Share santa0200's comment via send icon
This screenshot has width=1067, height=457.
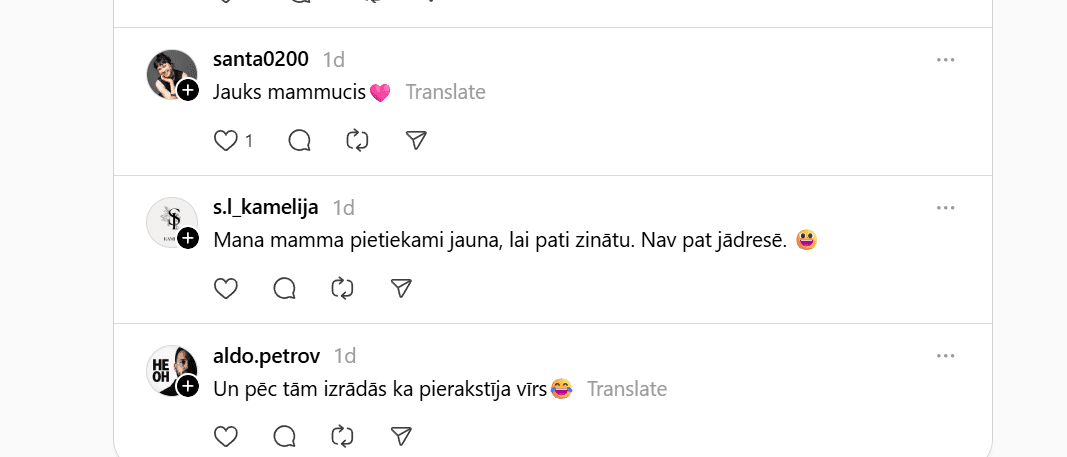tap(417, 141)
